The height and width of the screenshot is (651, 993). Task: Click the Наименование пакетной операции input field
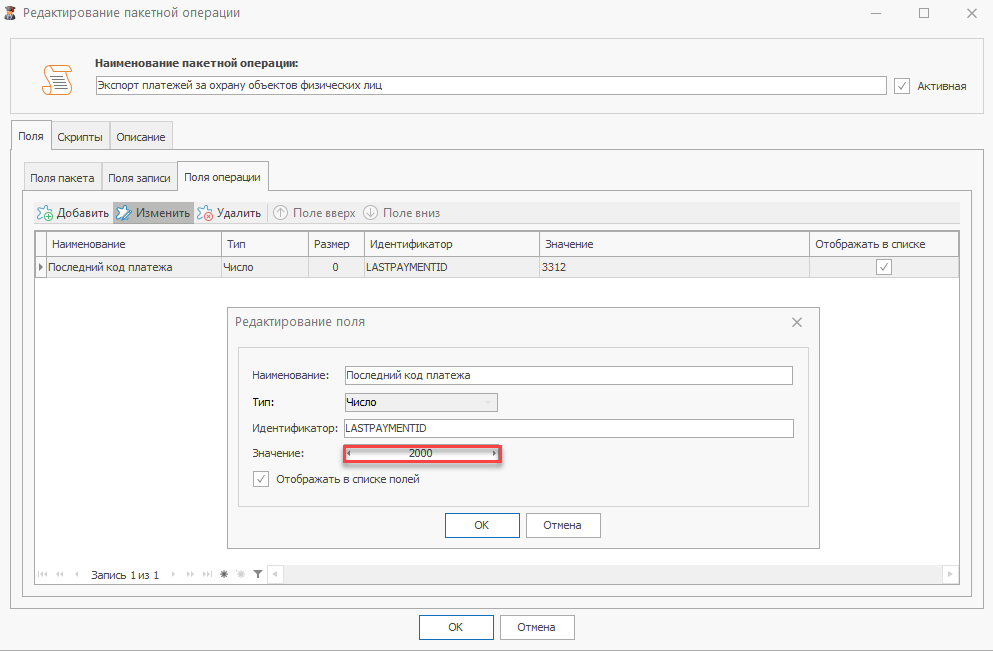491,85
